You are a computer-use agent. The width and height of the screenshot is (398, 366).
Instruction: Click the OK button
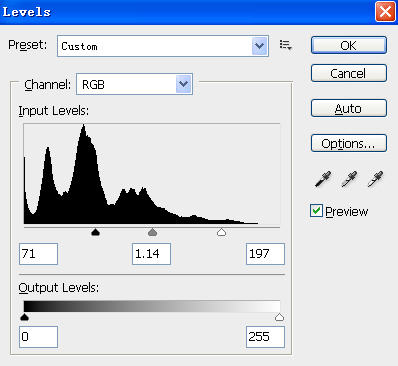click(349, 45)
